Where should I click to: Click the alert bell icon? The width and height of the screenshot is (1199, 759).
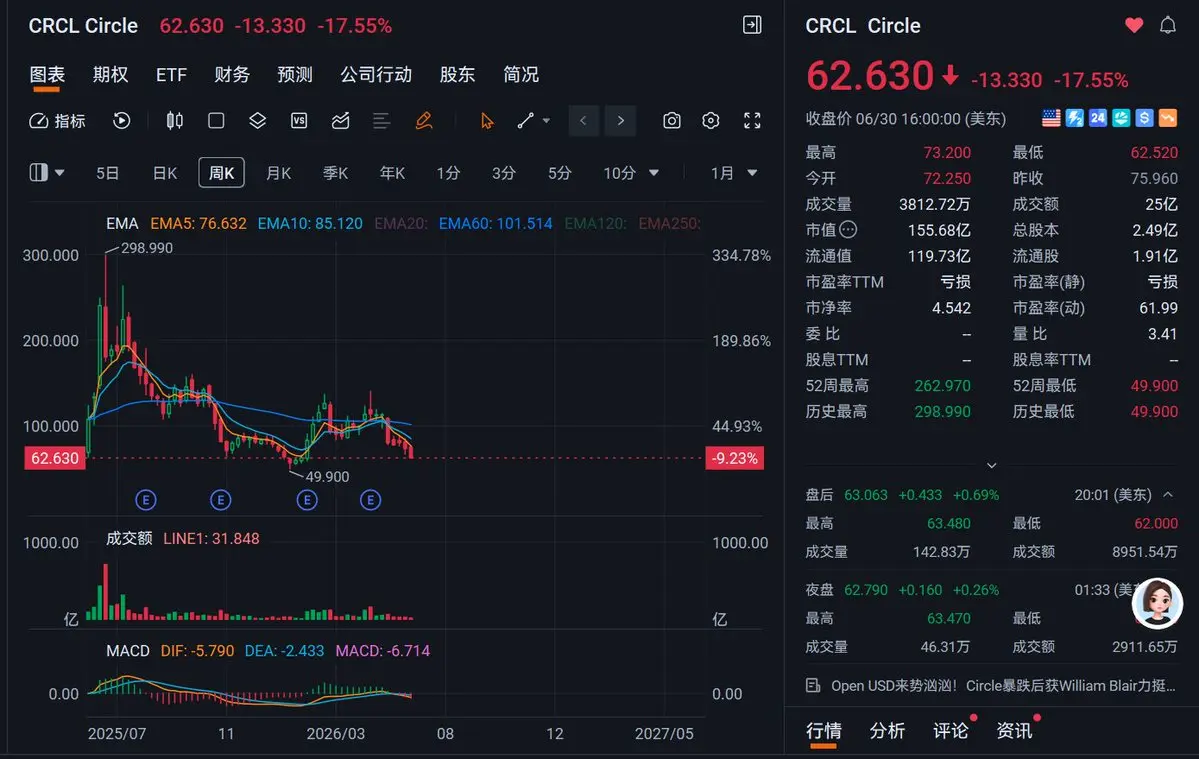[1168, 25]
